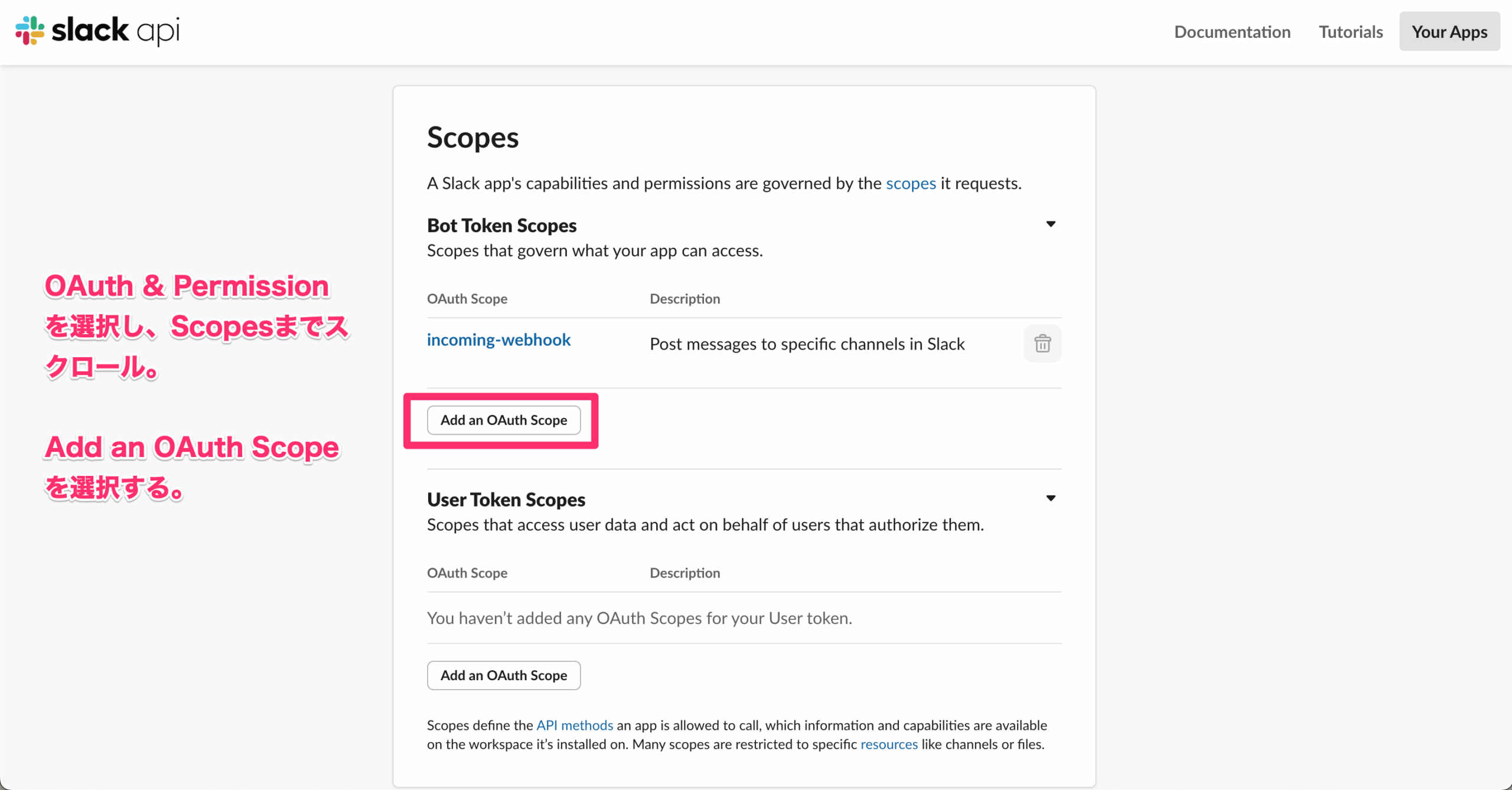Click the empty User token scopes message
1512x790 pixels.
[640, 618]
